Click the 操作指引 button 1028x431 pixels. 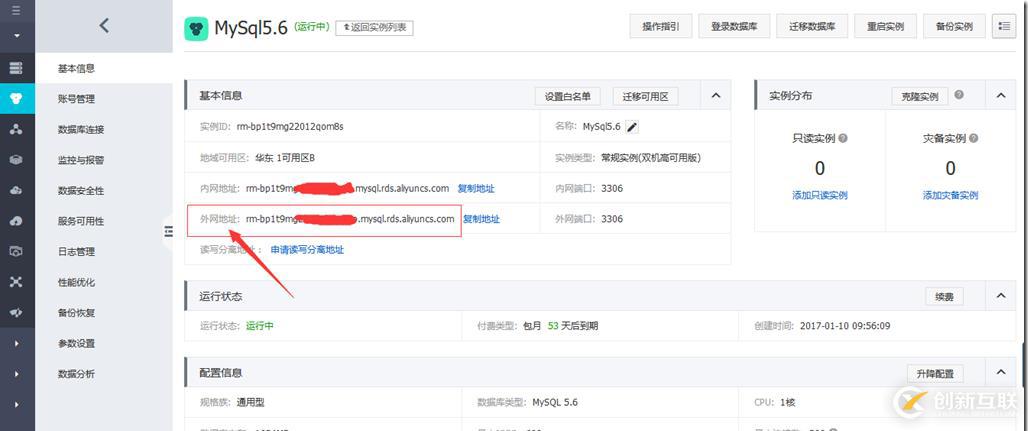pos(660,26)
